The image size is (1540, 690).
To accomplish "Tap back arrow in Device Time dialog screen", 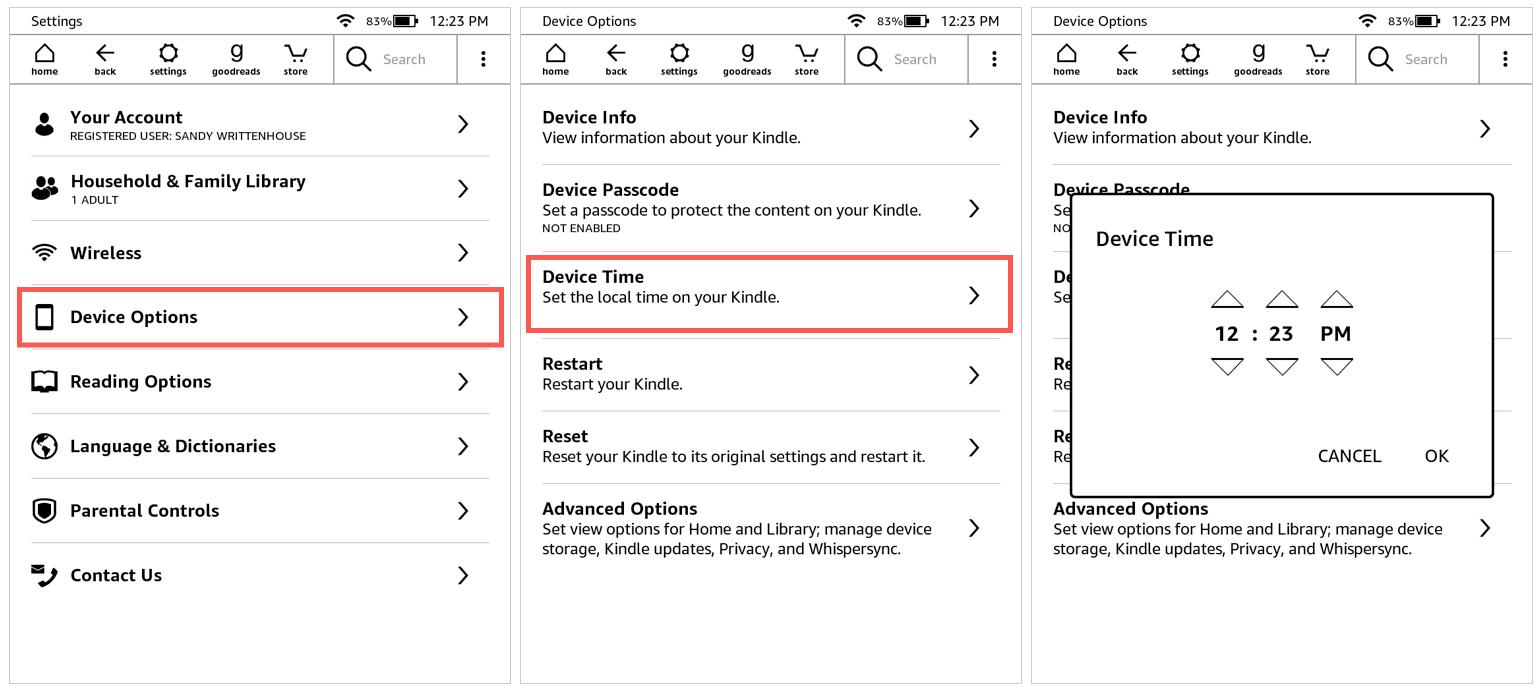I will tap(1127, 59).
